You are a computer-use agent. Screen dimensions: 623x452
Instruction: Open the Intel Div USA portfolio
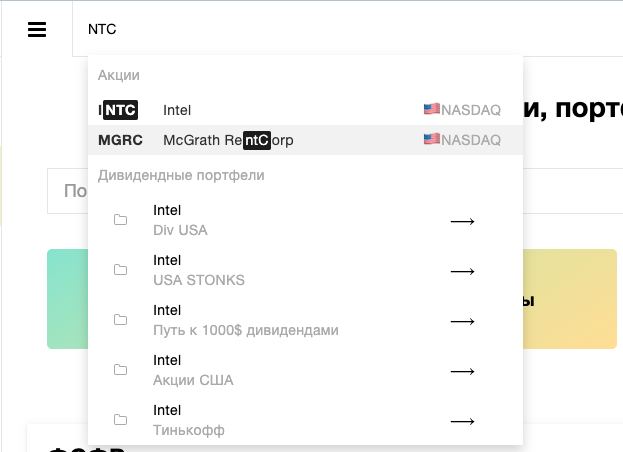[x=305, y=220]
